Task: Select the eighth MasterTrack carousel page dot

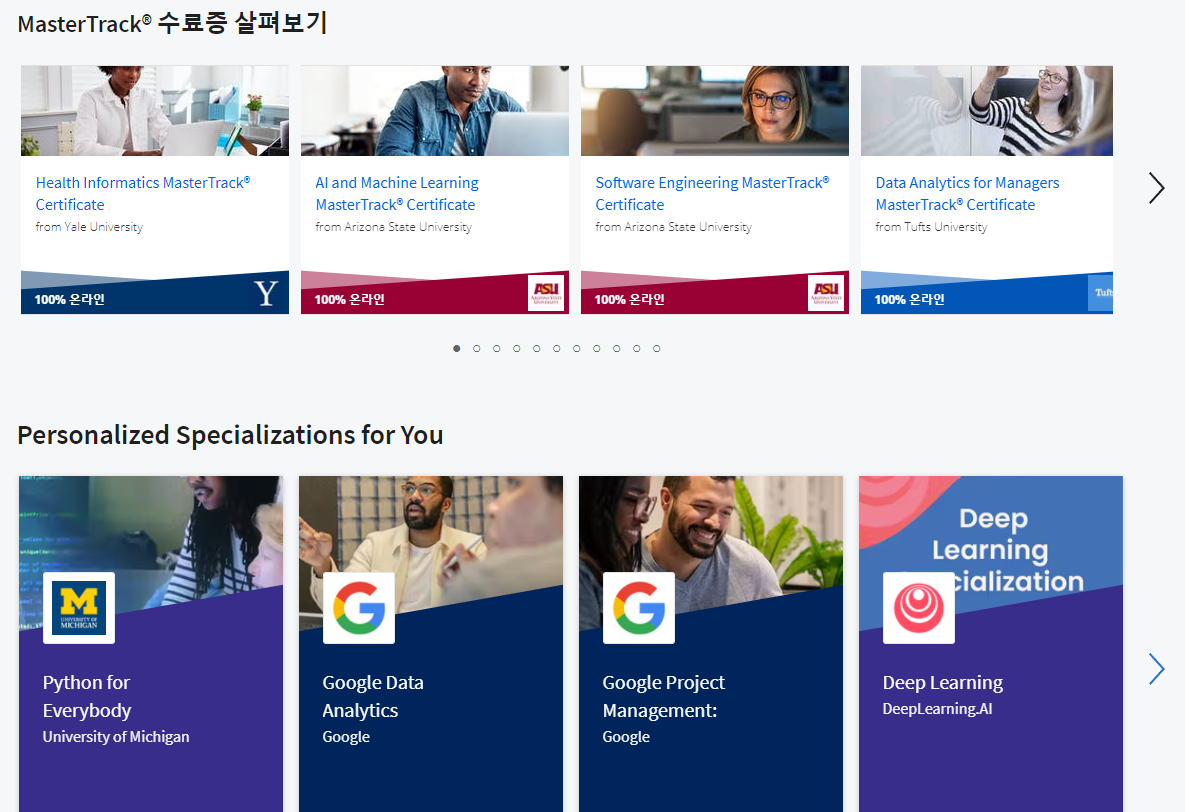Action: (597, 349)
